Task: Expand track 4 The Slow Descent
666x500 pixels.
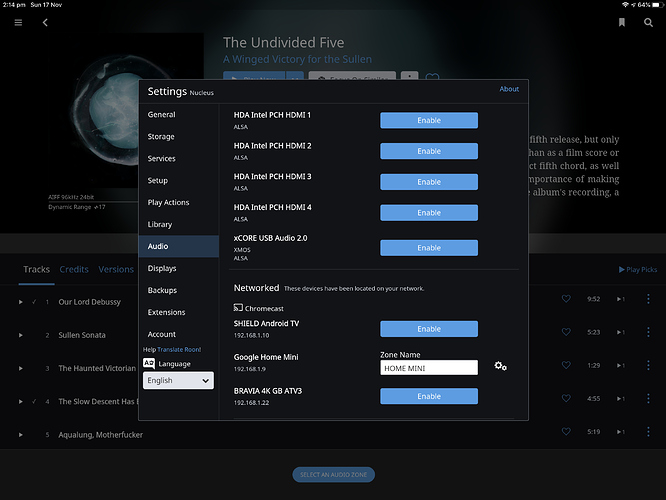Action: (20, 401)
